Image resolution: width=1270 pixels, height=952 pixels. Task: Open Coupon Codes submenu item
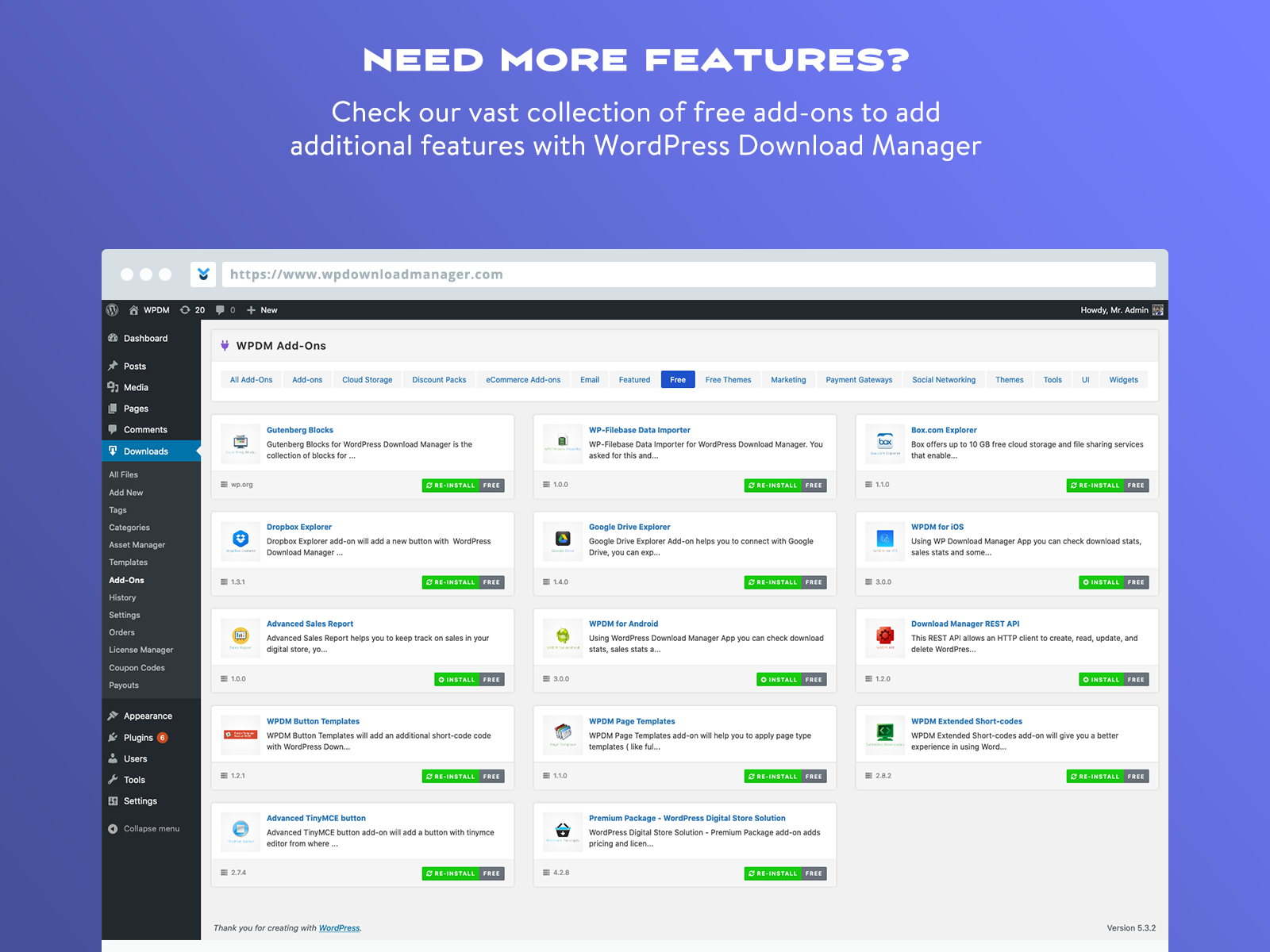tap(137, 668)
